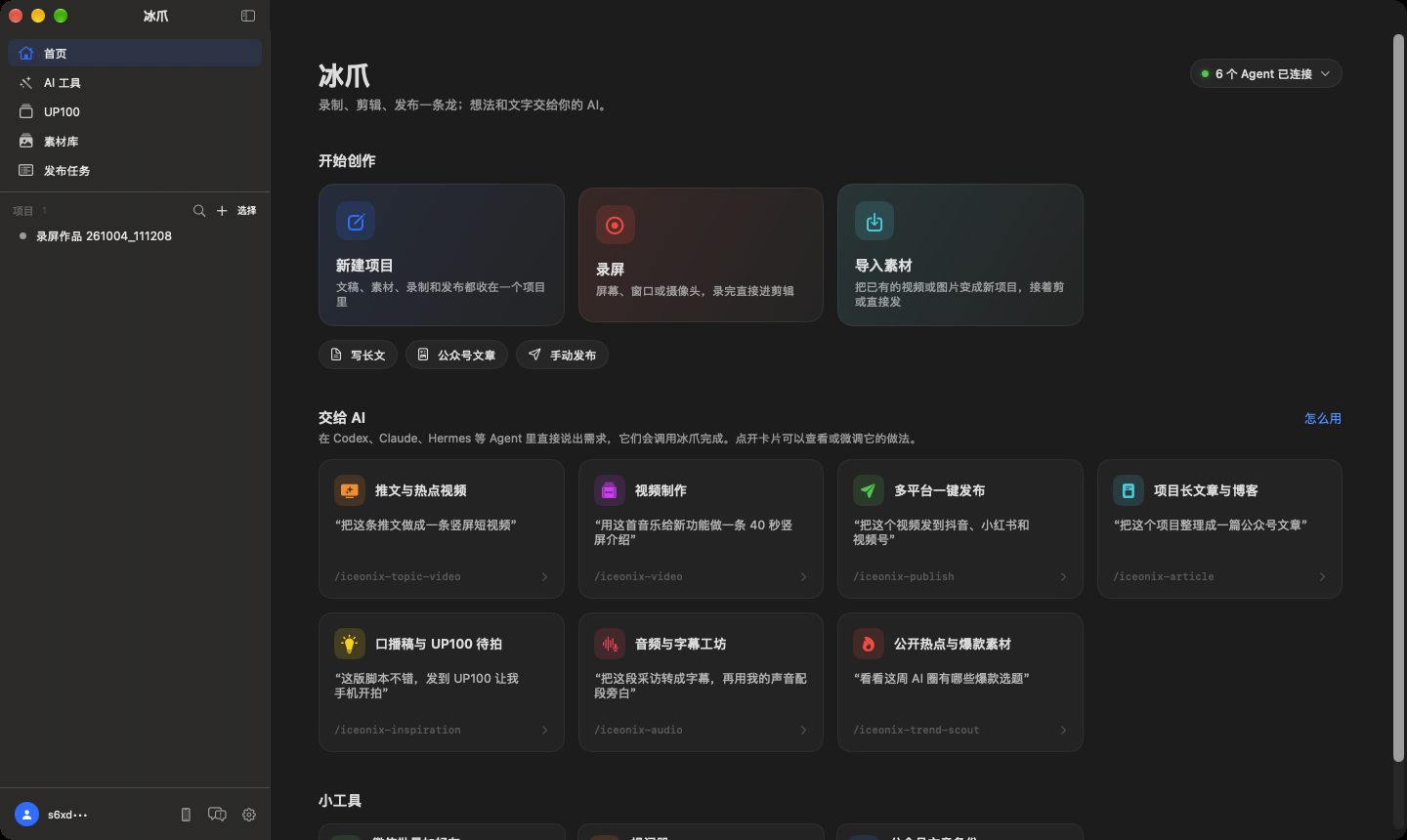Click text 屏幕、窗口或摄像头，录完直接进剪辑
Screen dimensions: 1407x840
pyautogui.click(x=695, y=290)
